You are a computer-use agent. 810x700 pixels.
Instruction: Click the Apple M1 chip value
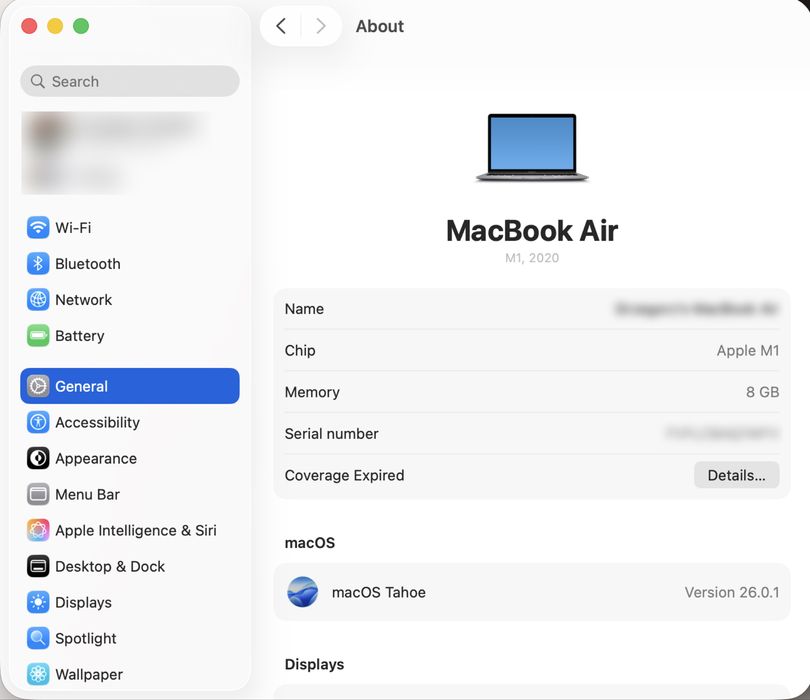(747, 351)
